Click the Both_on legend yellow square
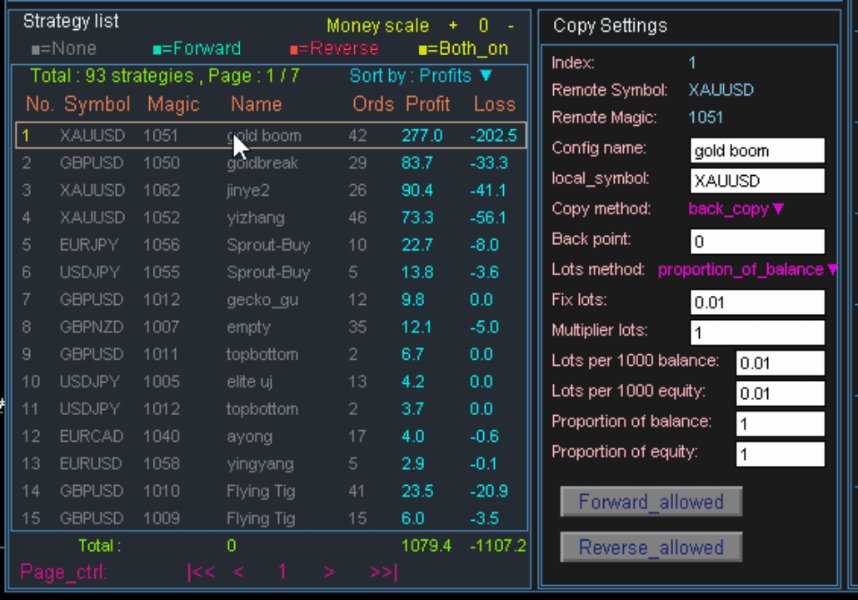The width and height of the screenshot is (858, 600). 422,50
